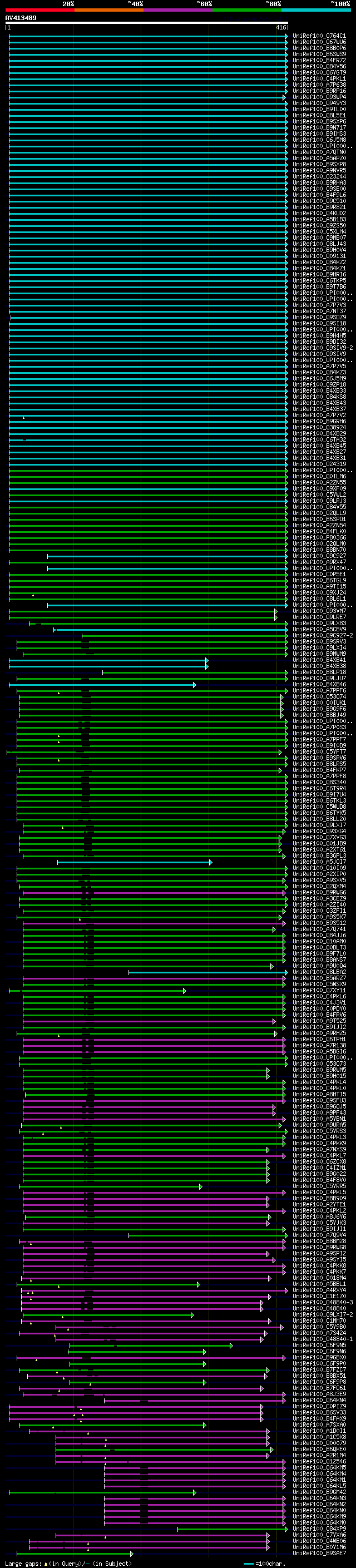This screenshot has height=1568, width=356.
Task: Click the white query sequence bar
Action: tap(147, 23)
